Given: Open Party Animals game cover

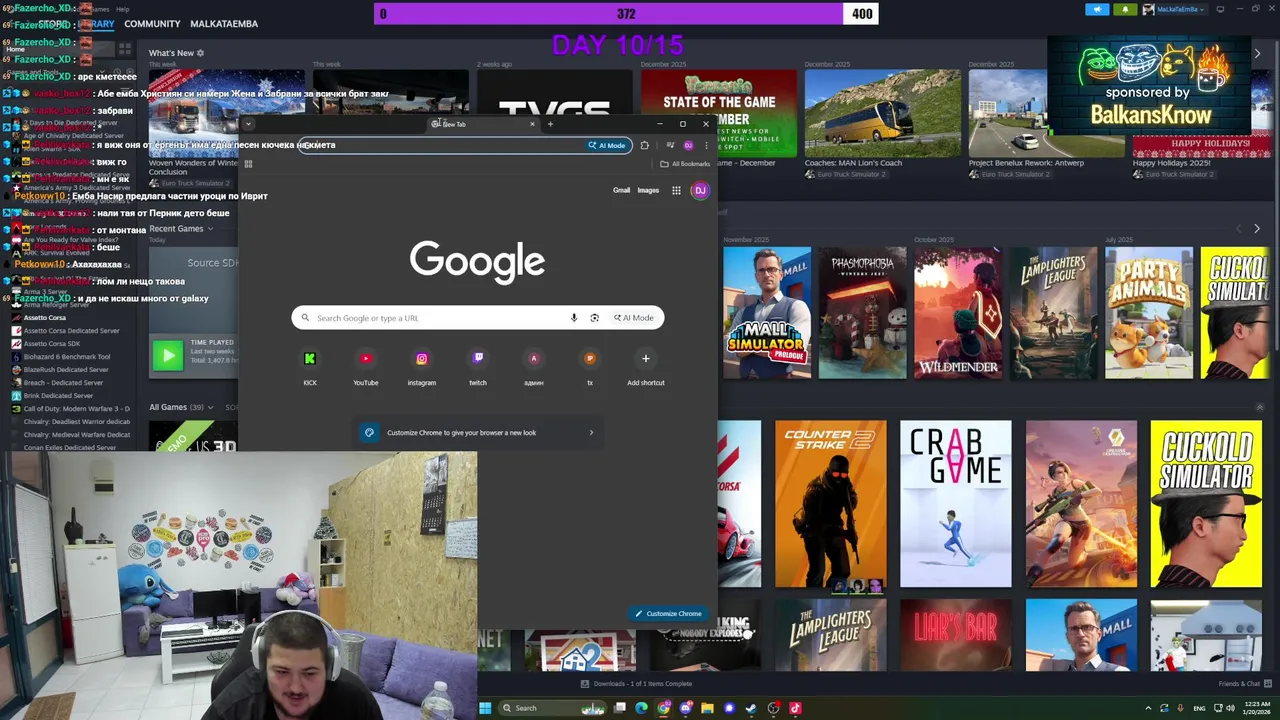Looking at the screenshot, I should [x=1149, y=313].
